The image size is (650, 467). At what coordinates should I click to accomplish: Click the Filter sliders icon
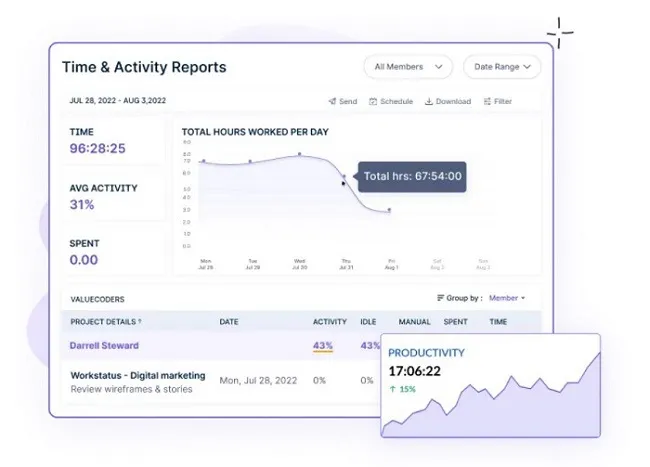tap(488, 101)
